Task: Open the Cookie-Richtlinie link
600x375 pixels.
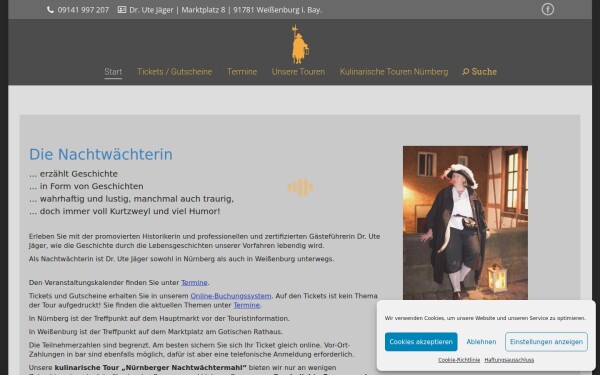Action: pos(459,360)
